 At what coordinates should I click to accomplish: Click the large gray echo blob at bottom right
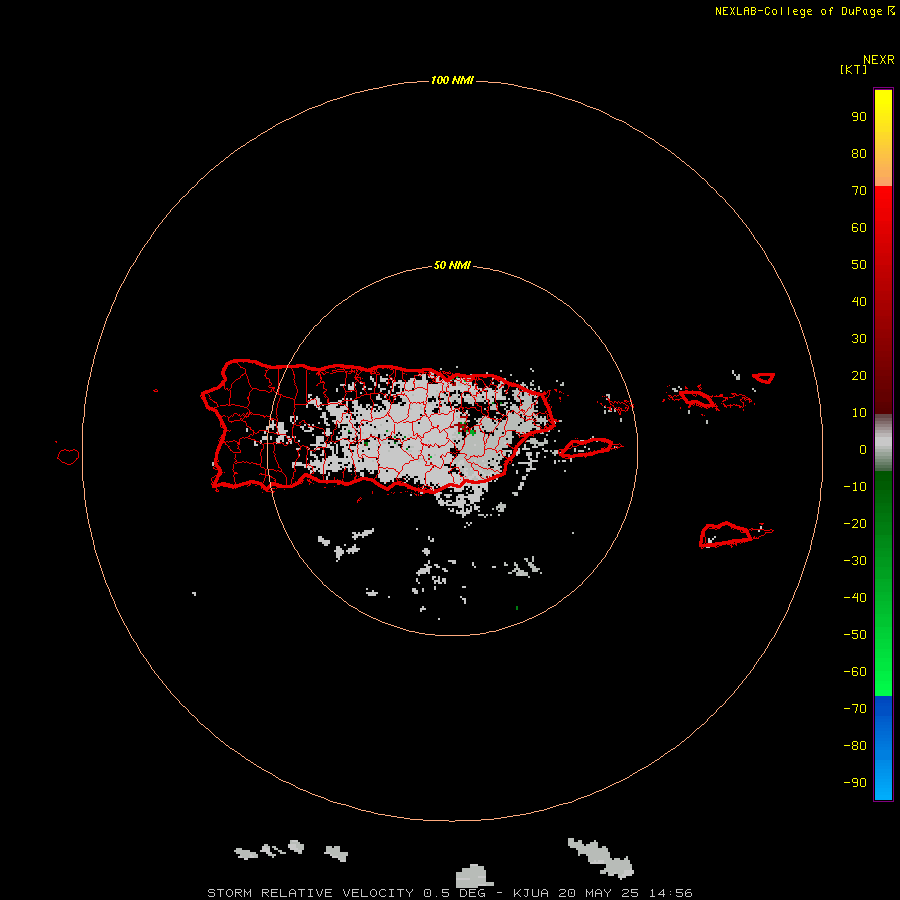click(602, 858)
